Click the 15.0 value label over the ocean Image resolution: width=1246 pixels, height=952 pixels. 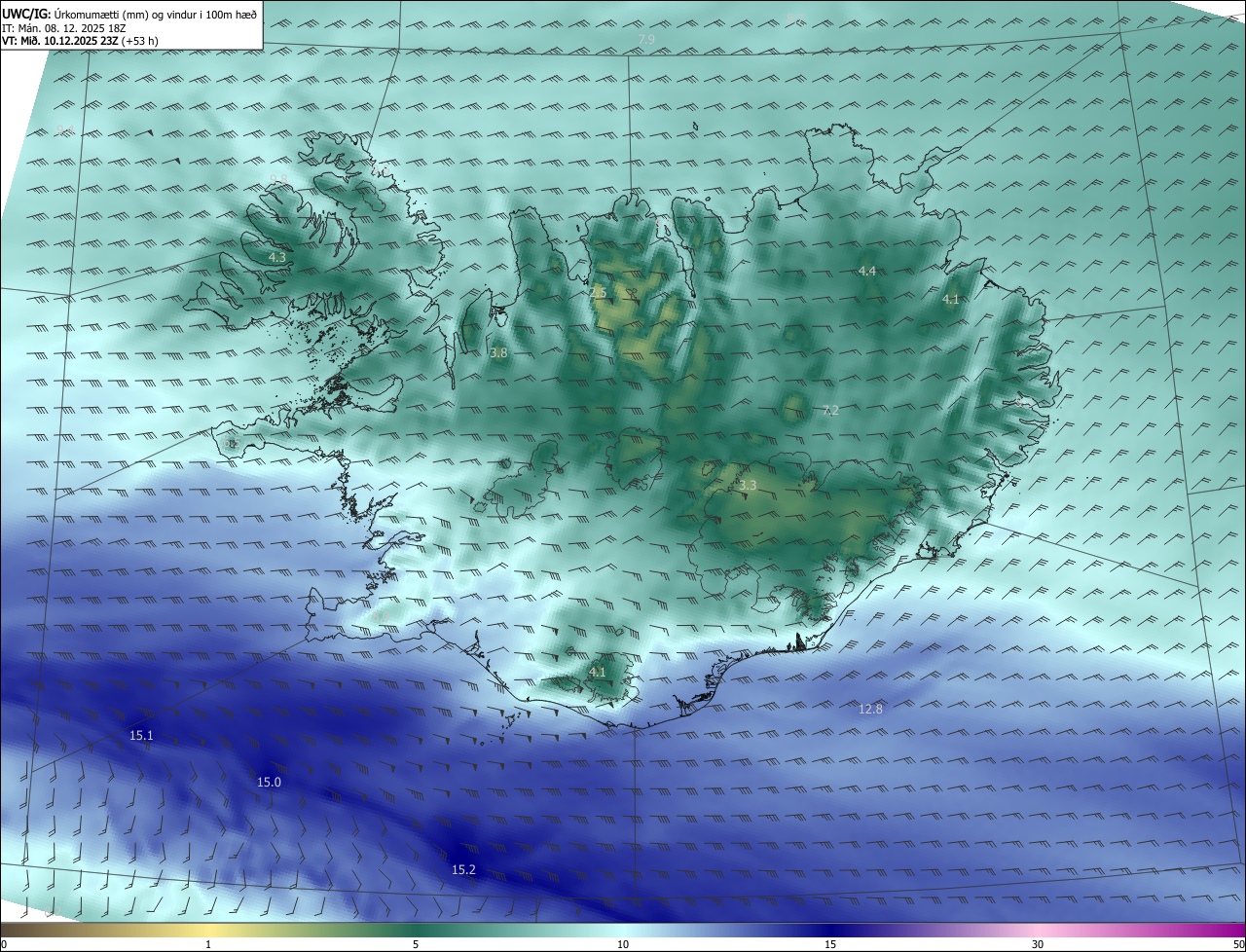[269, 783]
